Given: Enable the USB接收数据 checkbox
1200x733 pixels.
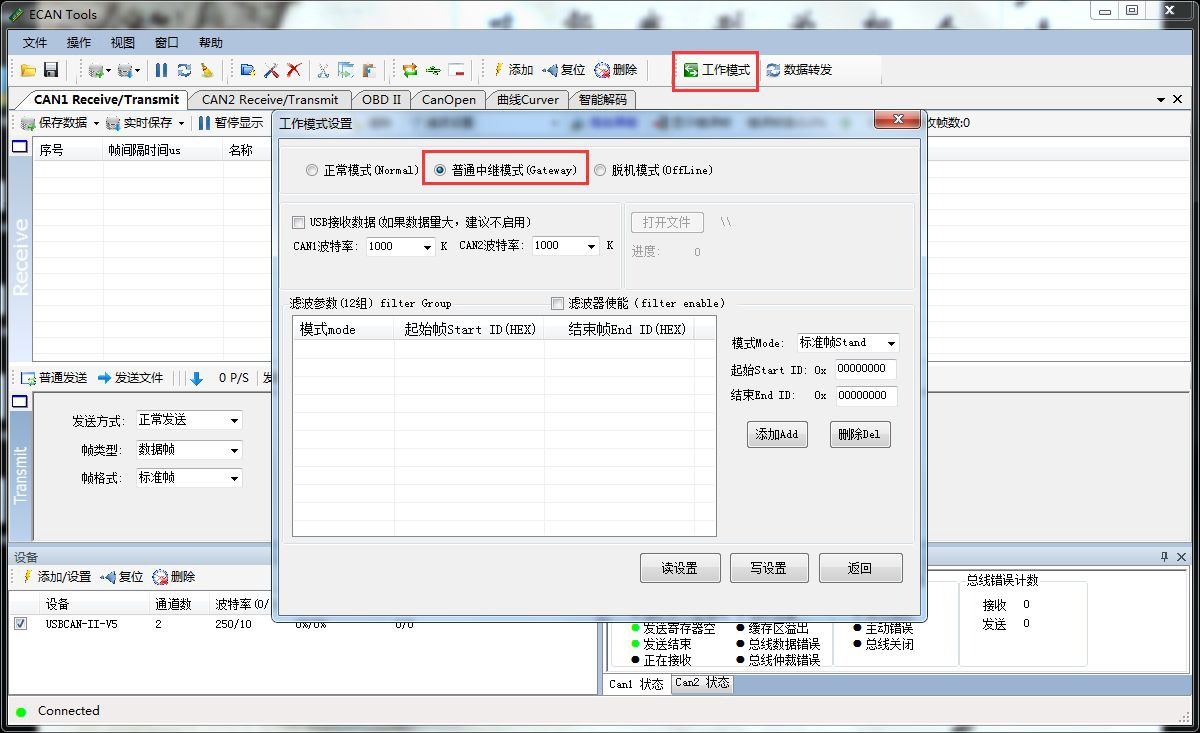Looking at the screenshot, I should 299,222.
